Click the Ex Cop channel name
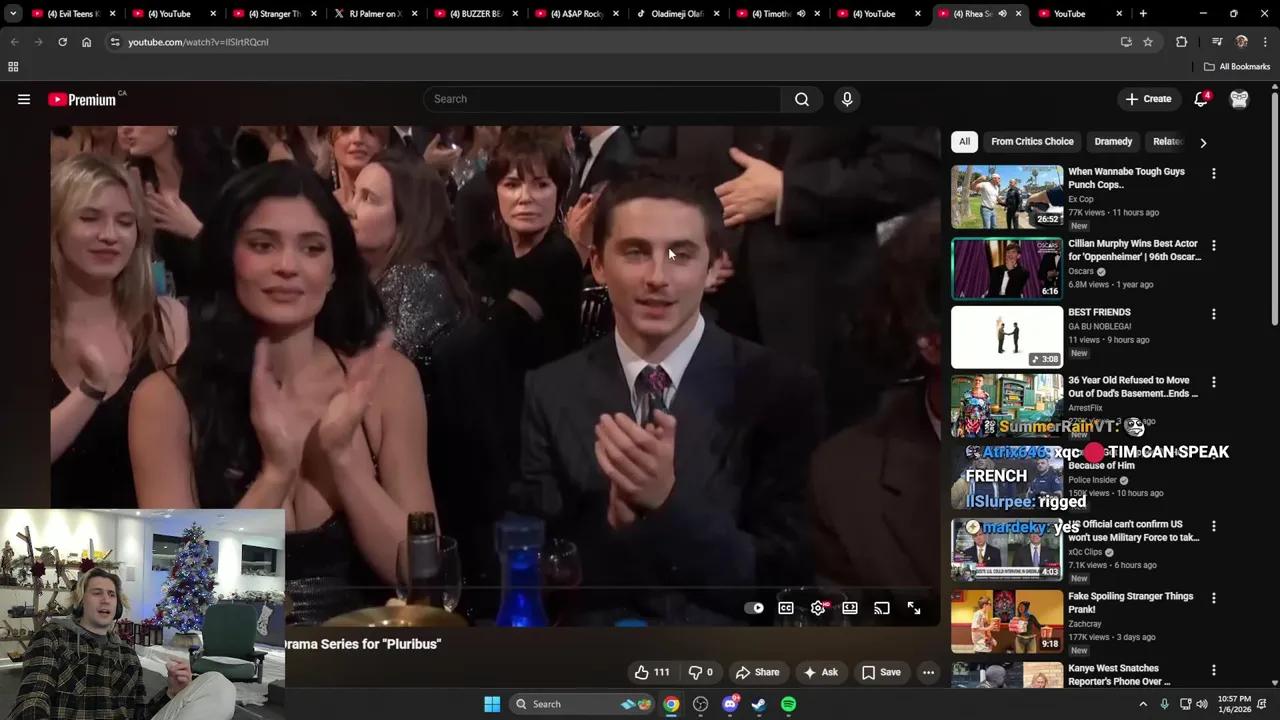The height and width of the screenshot is (720, 1280). [1081, 199]
